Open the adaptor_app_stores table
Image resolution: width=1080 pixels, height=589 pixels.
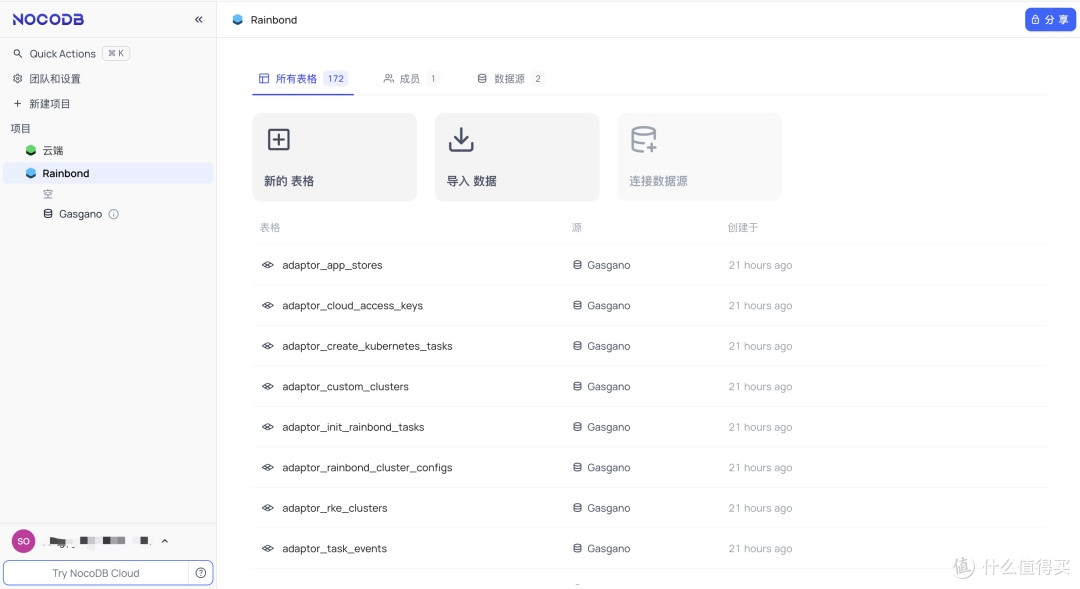pyautogui.click(x=332, y=265)
